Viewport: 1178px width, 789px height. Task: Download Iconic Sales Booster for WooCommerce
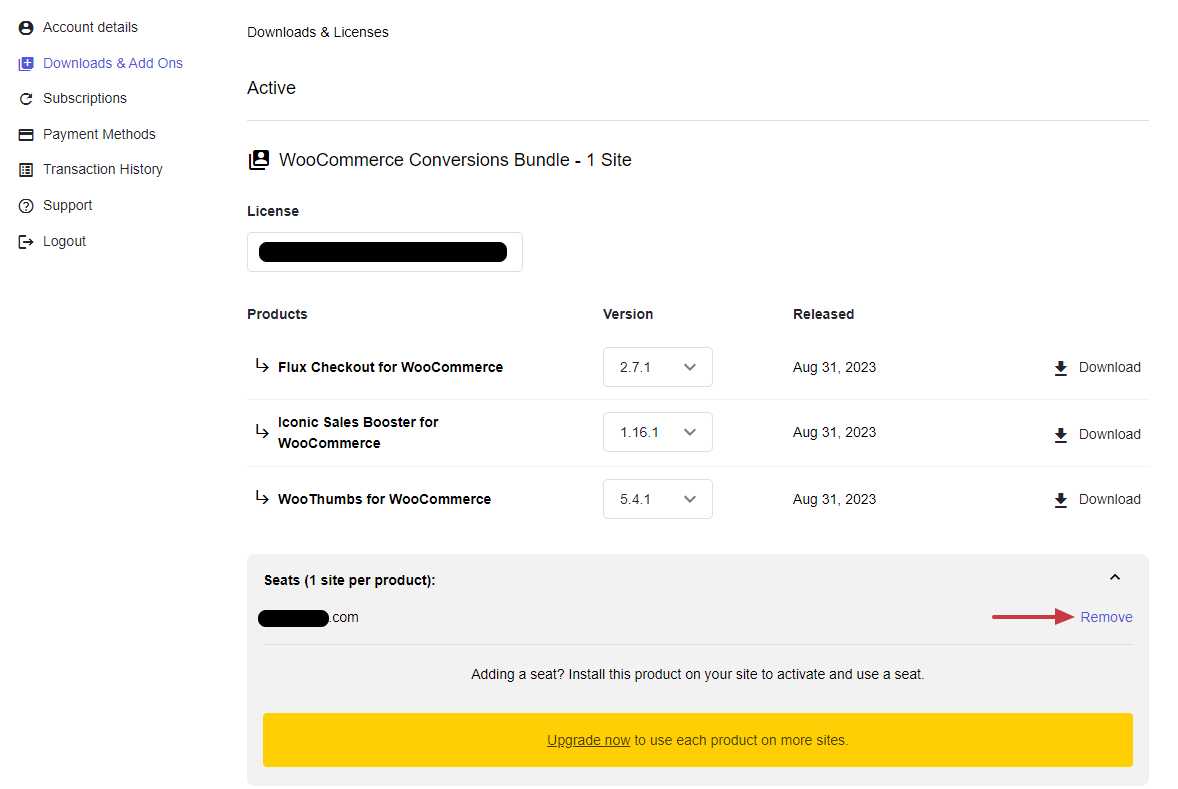(1097, 435)
